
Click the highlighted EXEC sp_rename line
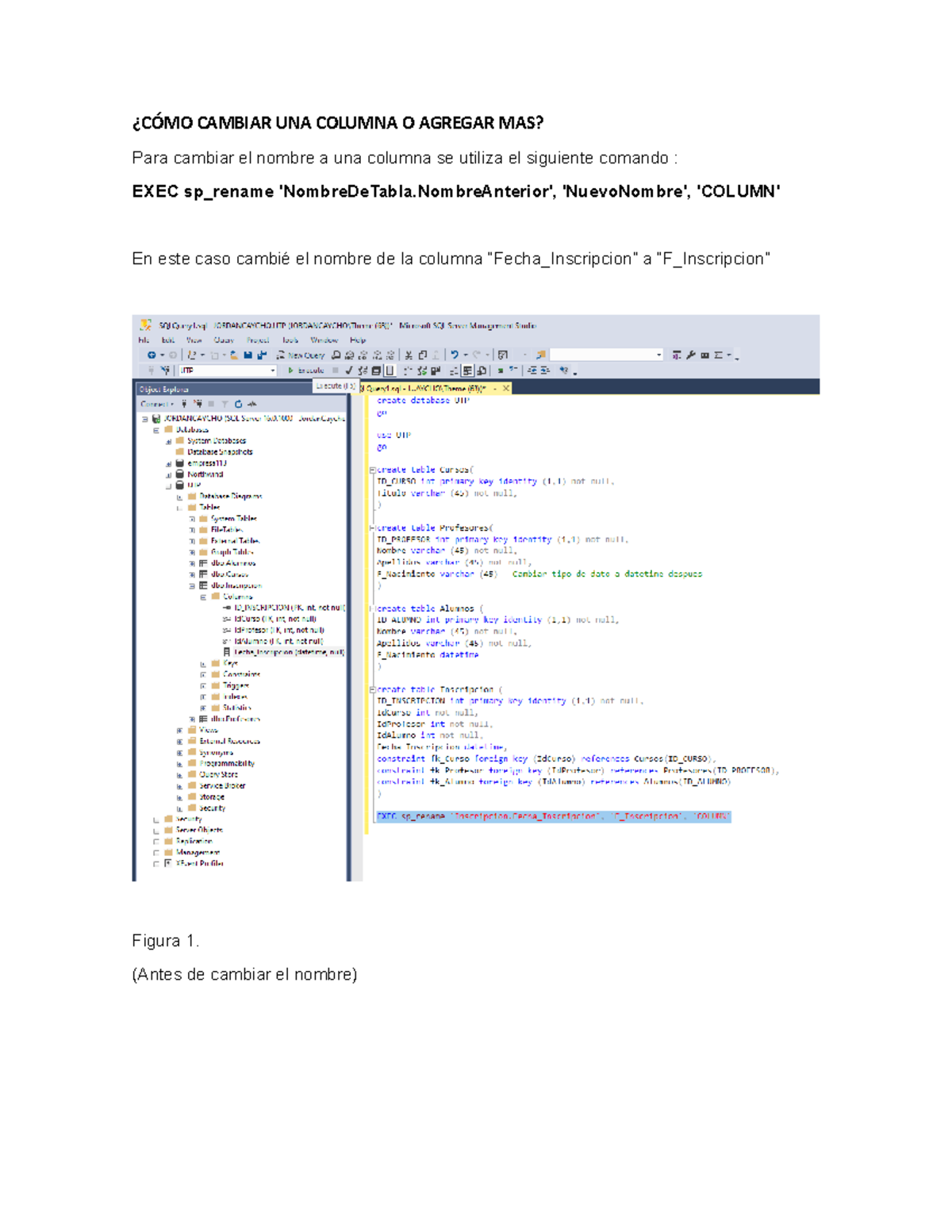click(553, 816)
